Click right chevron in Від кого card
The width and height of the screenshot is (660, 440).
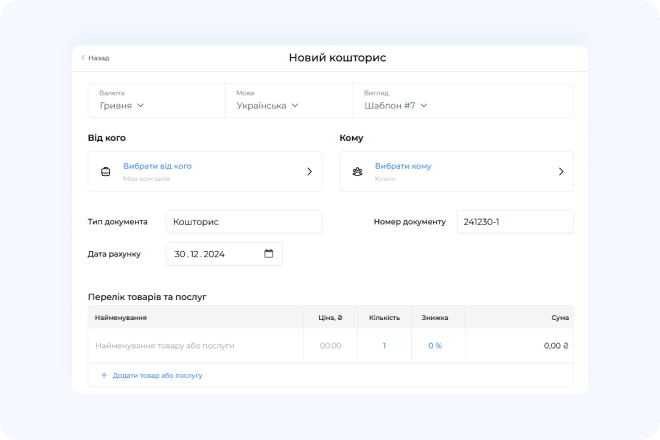point(309,172)
